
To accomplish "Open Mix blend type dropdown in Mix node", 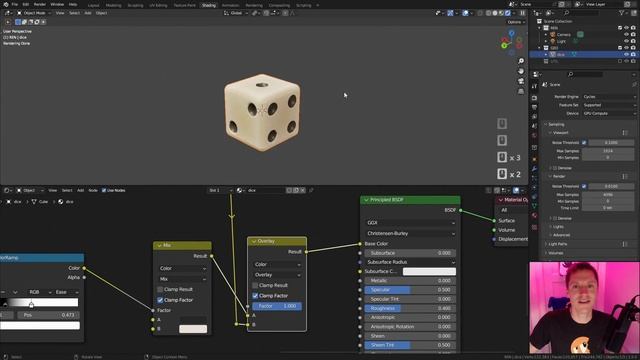I will click(182, 279).
